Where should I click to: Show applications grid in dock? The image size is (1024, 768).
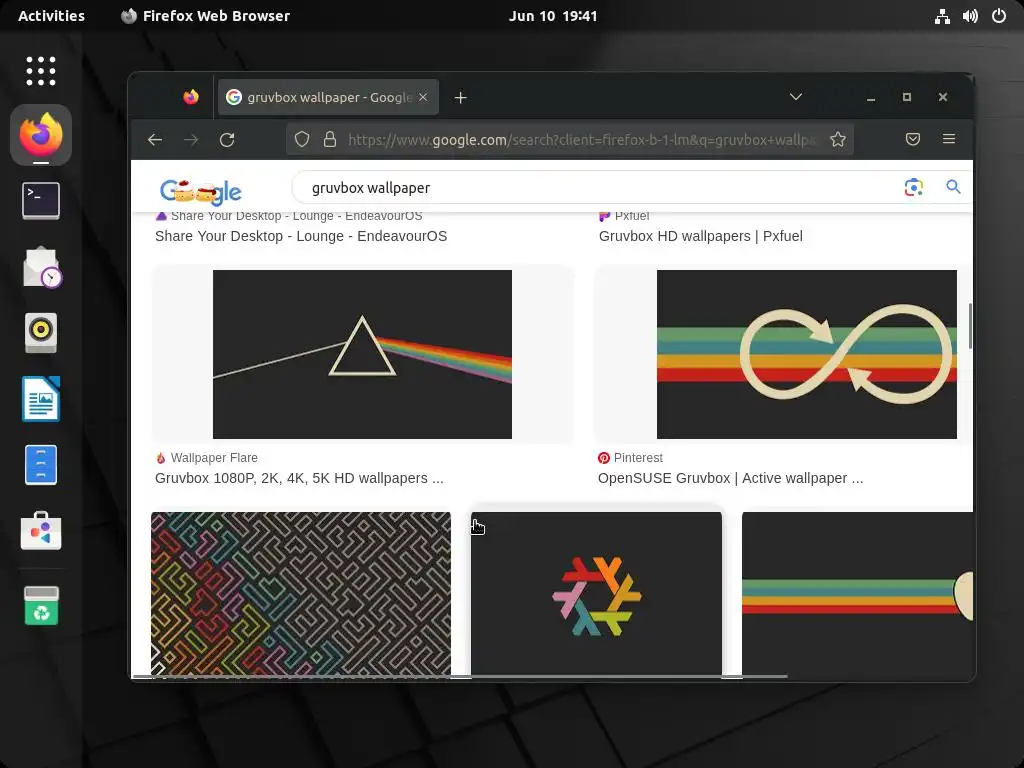(40, 71)
